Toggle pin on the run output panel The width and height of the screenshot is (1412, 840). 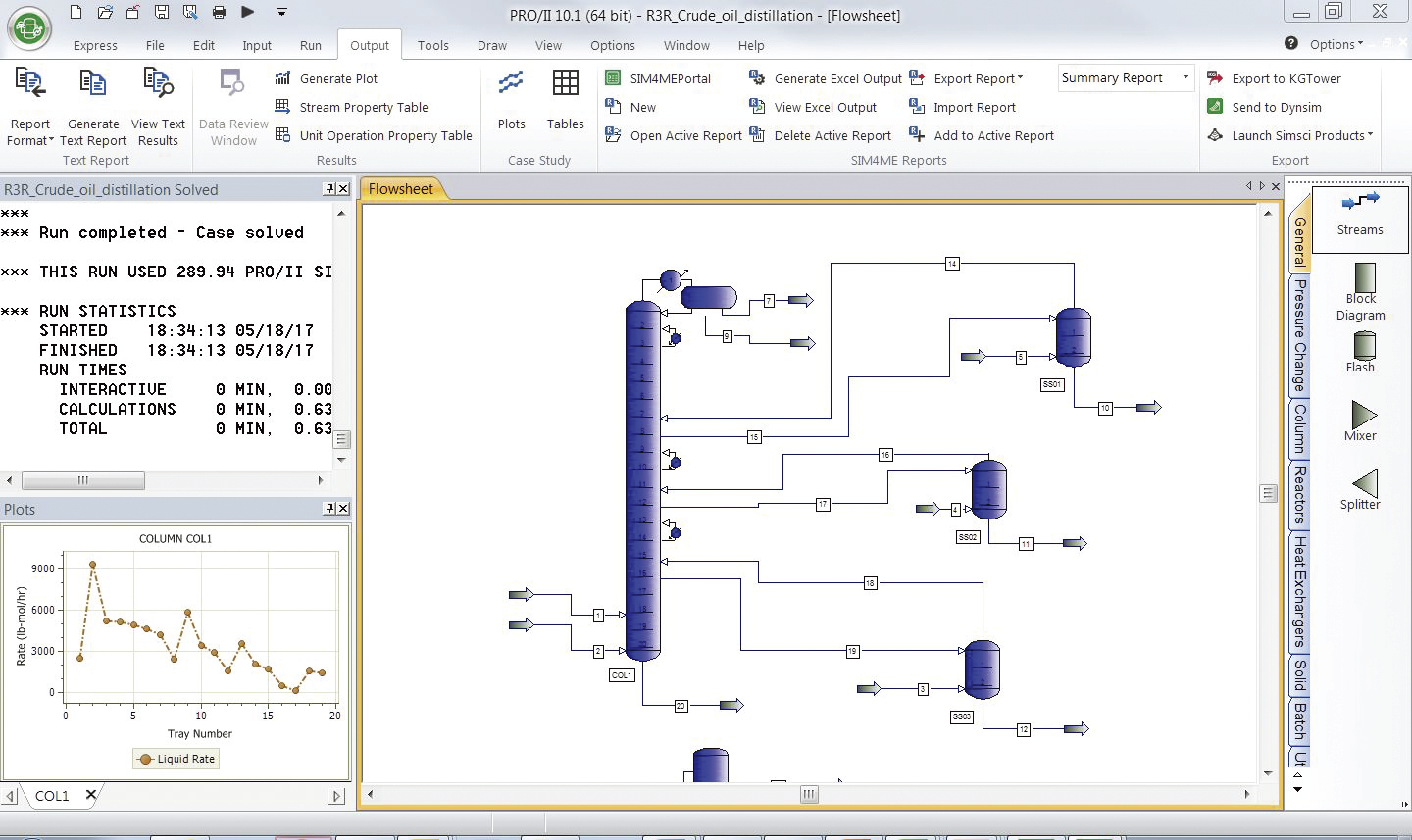(x=329, y=189)
